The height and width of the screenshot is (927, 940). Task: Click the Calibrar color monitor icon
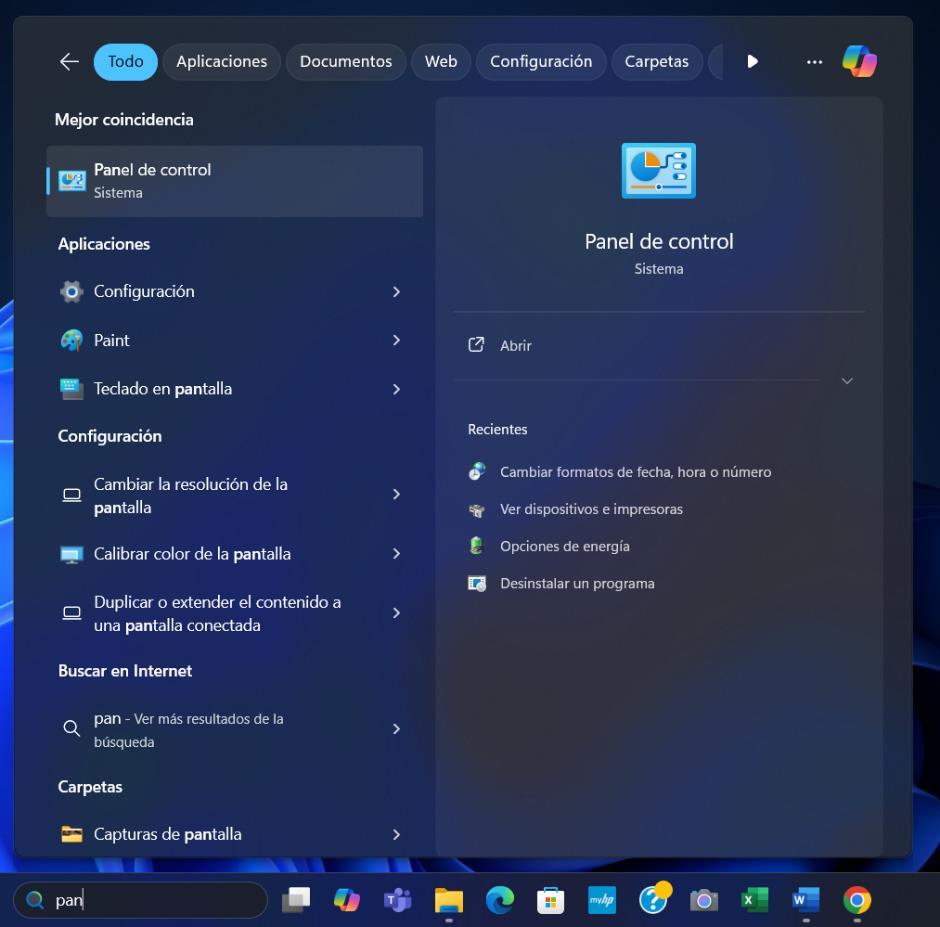[x=72, y=554]
